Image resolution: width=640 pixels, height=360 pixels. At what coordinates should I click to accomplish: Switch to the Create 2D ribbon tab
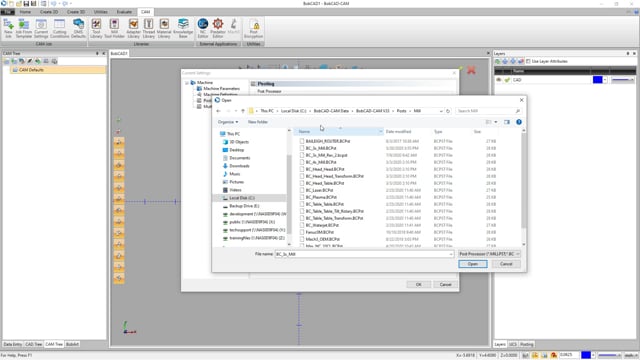coord(49,12)
